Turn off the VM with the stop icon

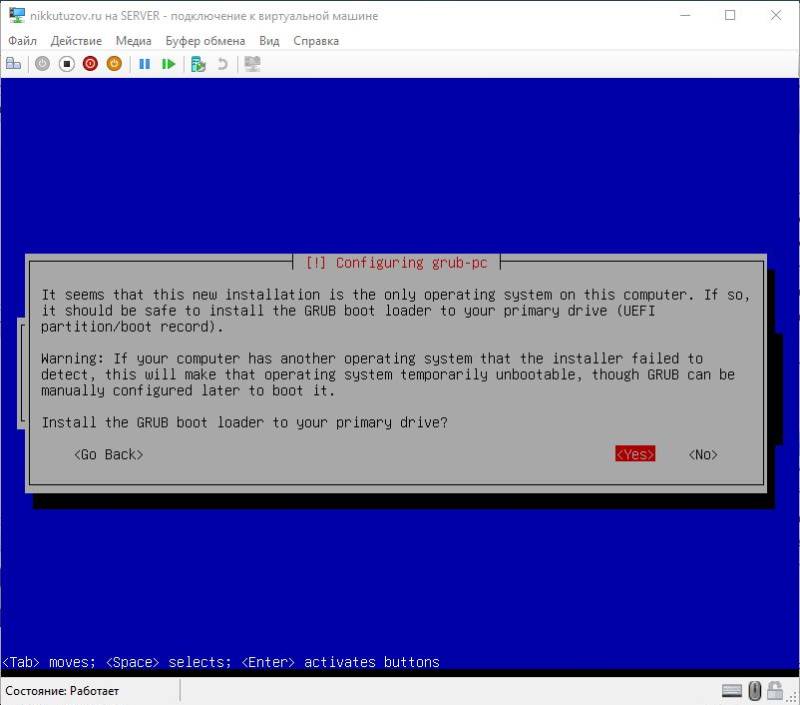[67, 63]
